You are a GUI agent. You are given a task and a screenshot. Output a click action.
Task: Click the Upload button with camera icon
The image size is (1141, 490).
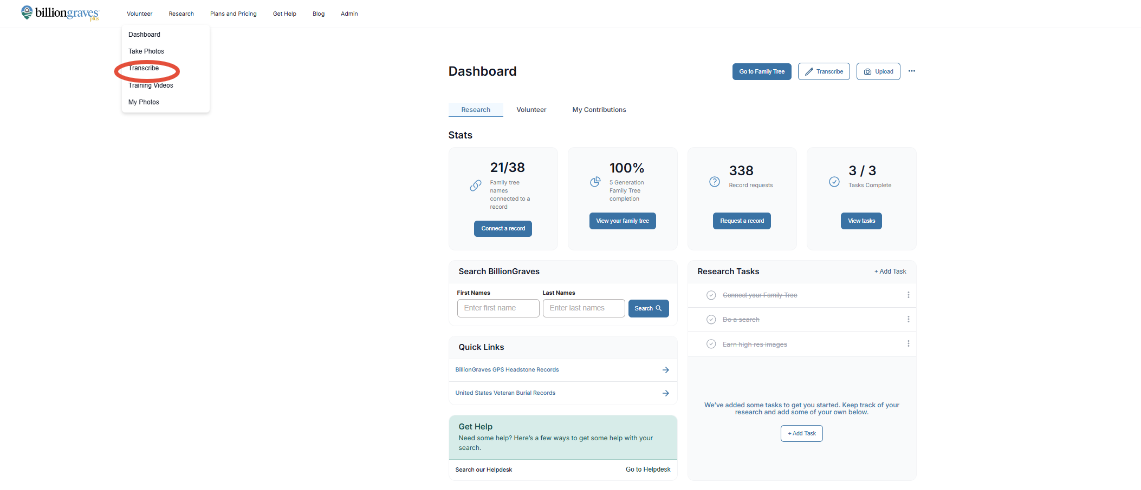tap(878, 71)
